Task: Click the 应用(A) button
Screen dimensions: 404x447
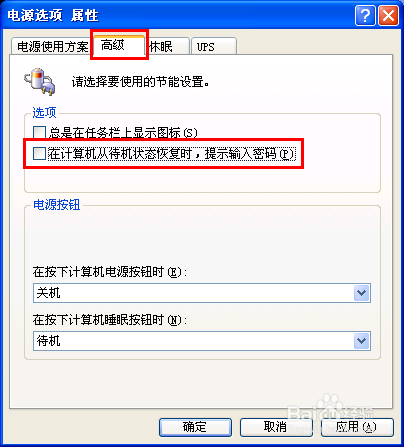Action: click(x=357, y=427)
